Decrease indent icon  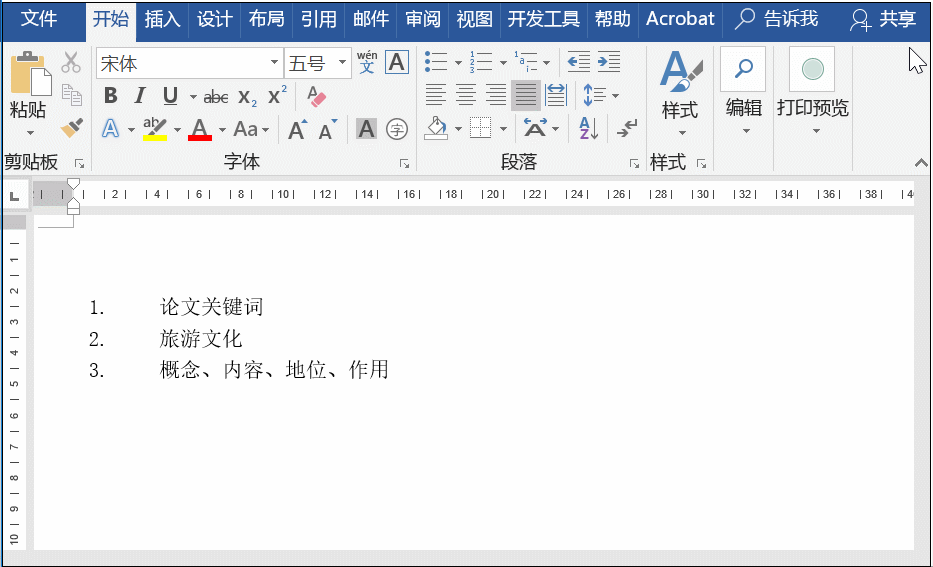pos(578,61)
